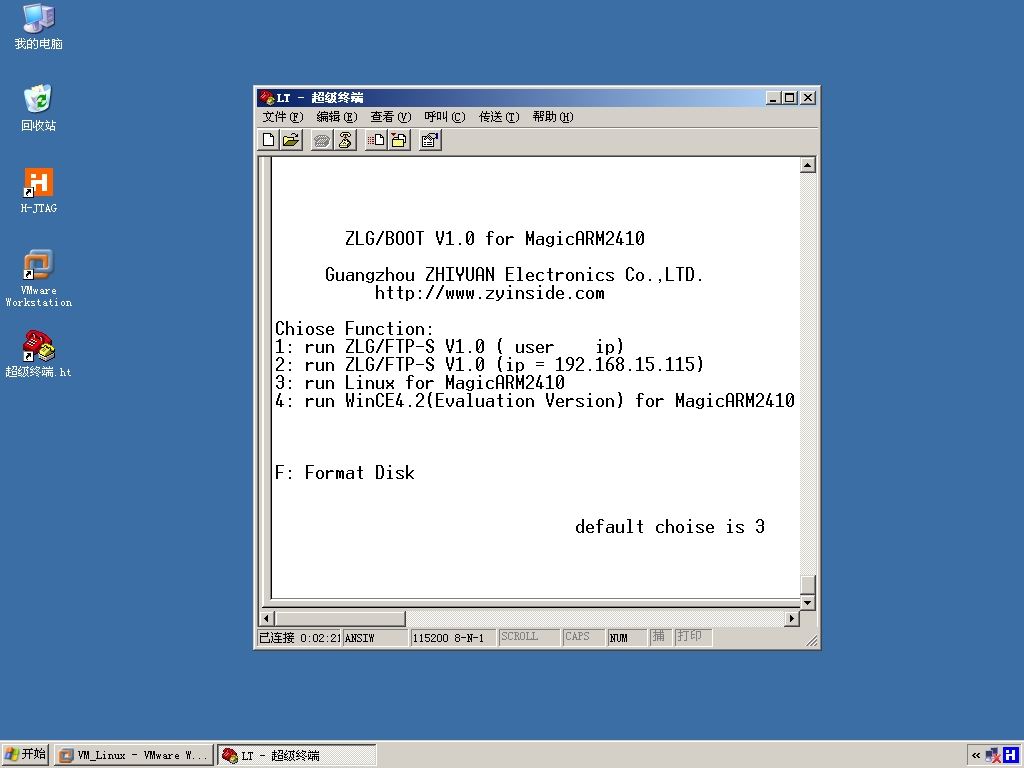This screenshot has width=1024, height=768.
Task: Select the Recycle Bin (回收站) desktop icon
Action: (x=38, y=108)
